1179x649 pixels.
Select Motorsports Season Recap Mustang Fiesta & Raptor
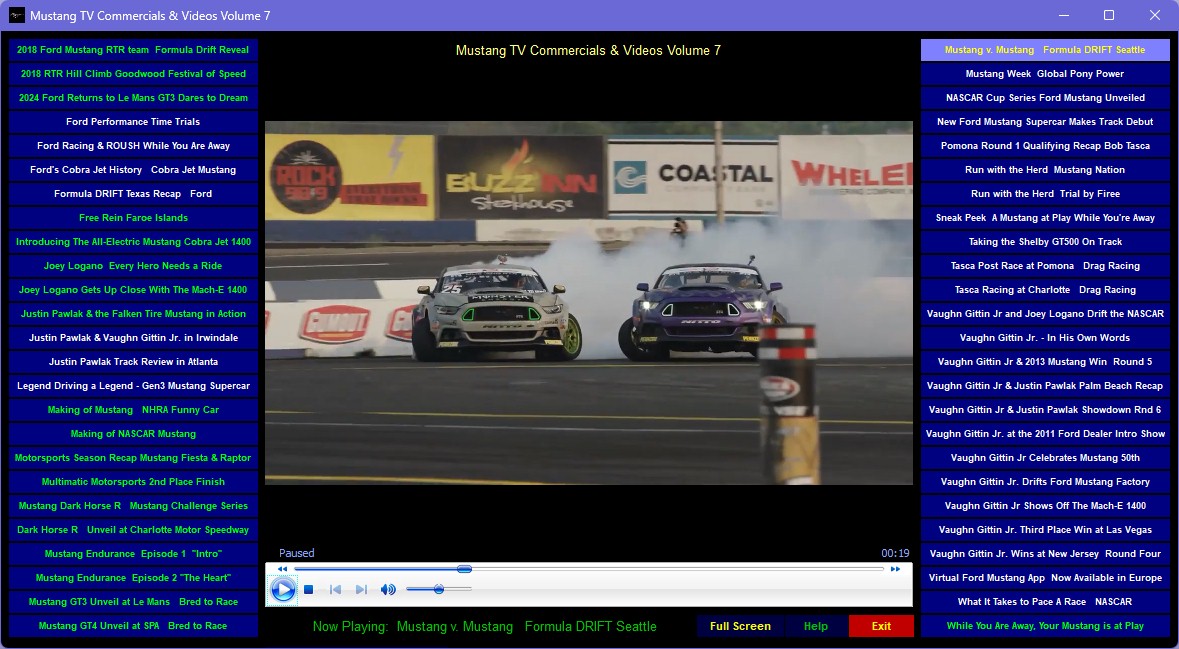[133, 458]
